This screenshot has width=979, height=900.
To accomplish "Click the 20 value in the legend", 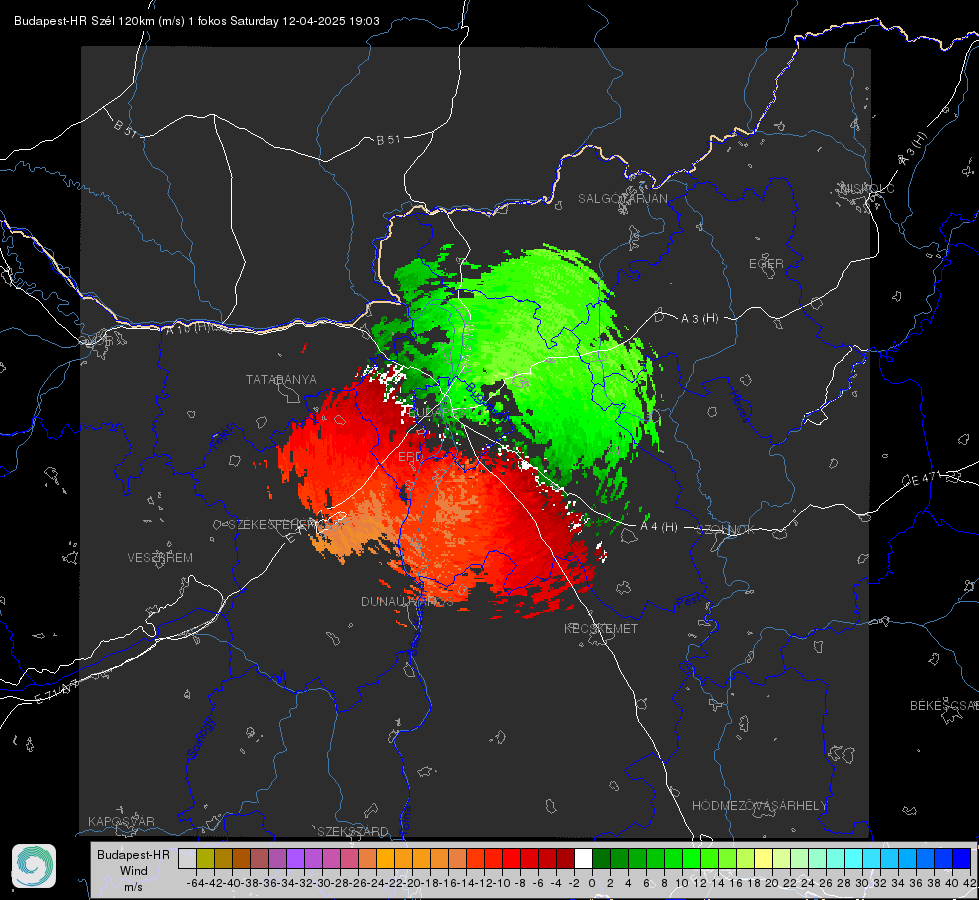I will (772, 883).
